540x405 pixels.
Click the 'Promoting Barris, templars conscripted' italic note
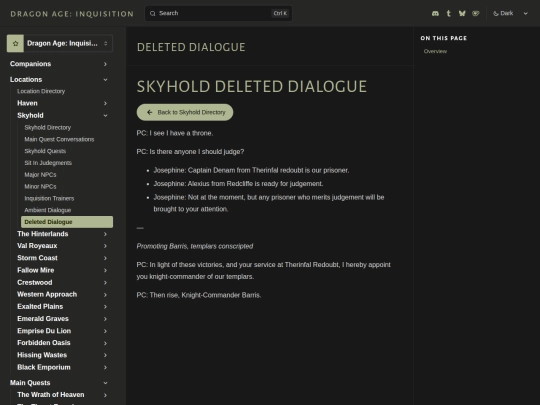(195, 246)
